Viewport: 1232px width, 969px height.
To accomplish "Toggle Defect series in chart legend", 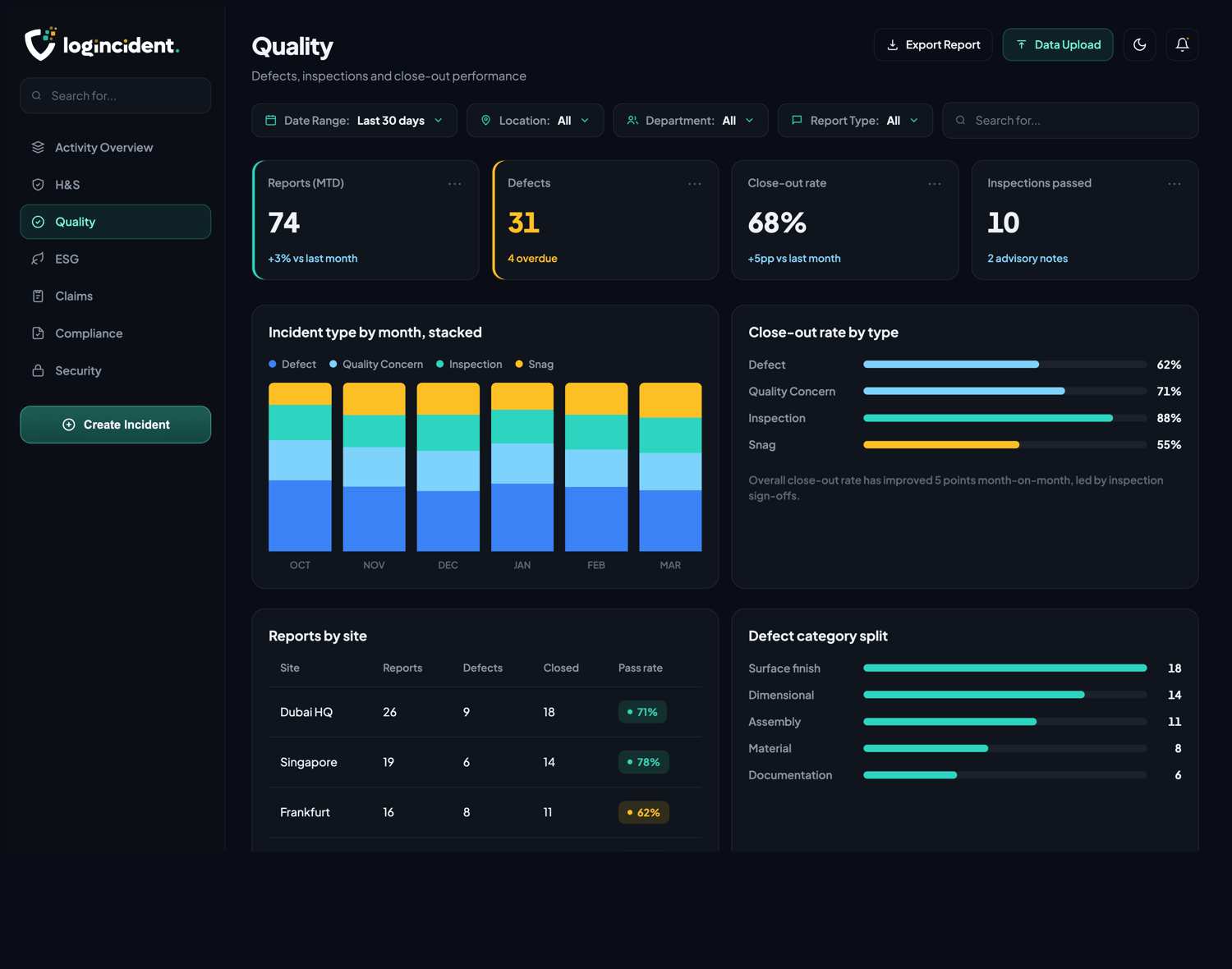I will pos(292,365).
